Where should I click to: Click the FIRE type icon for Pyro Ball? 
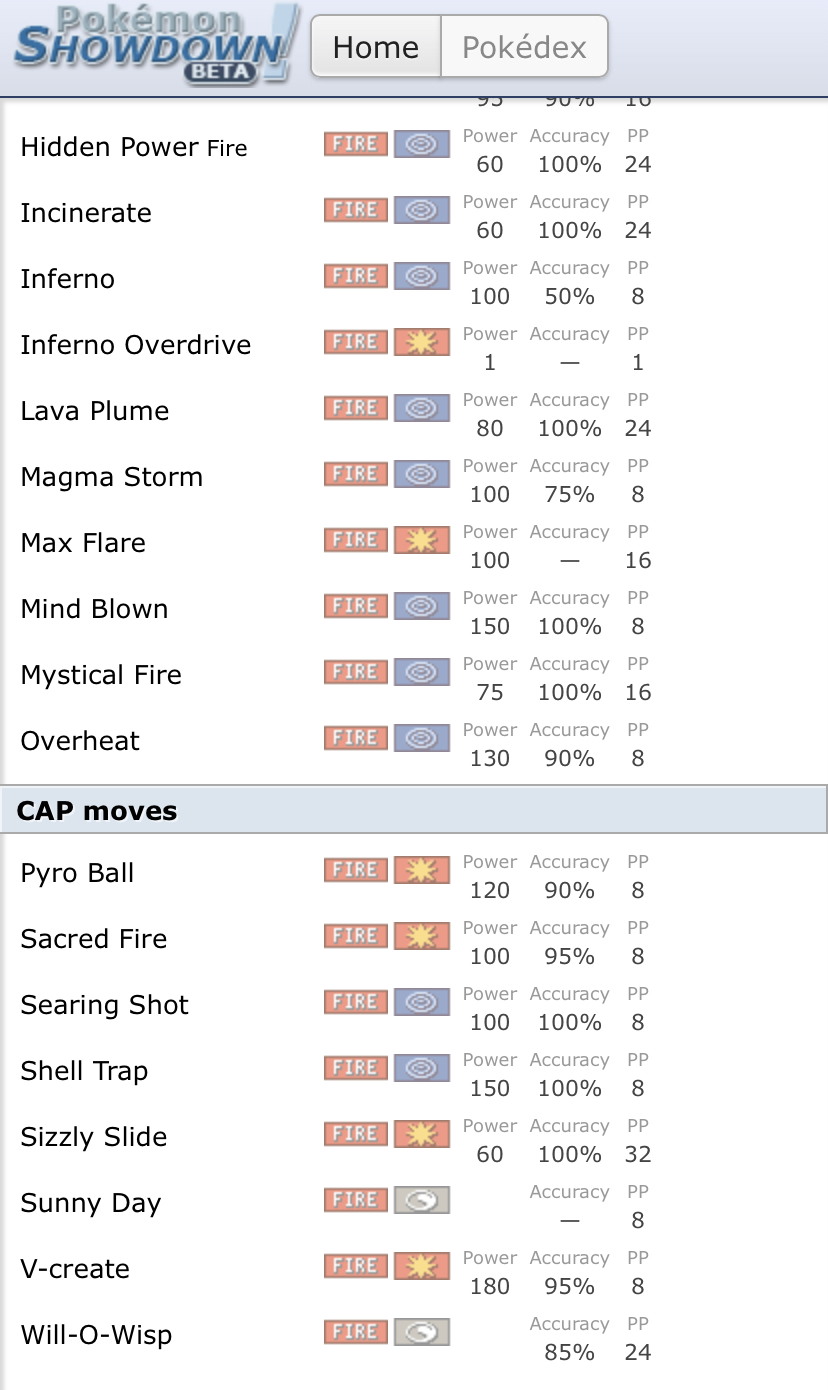(356, 870)
